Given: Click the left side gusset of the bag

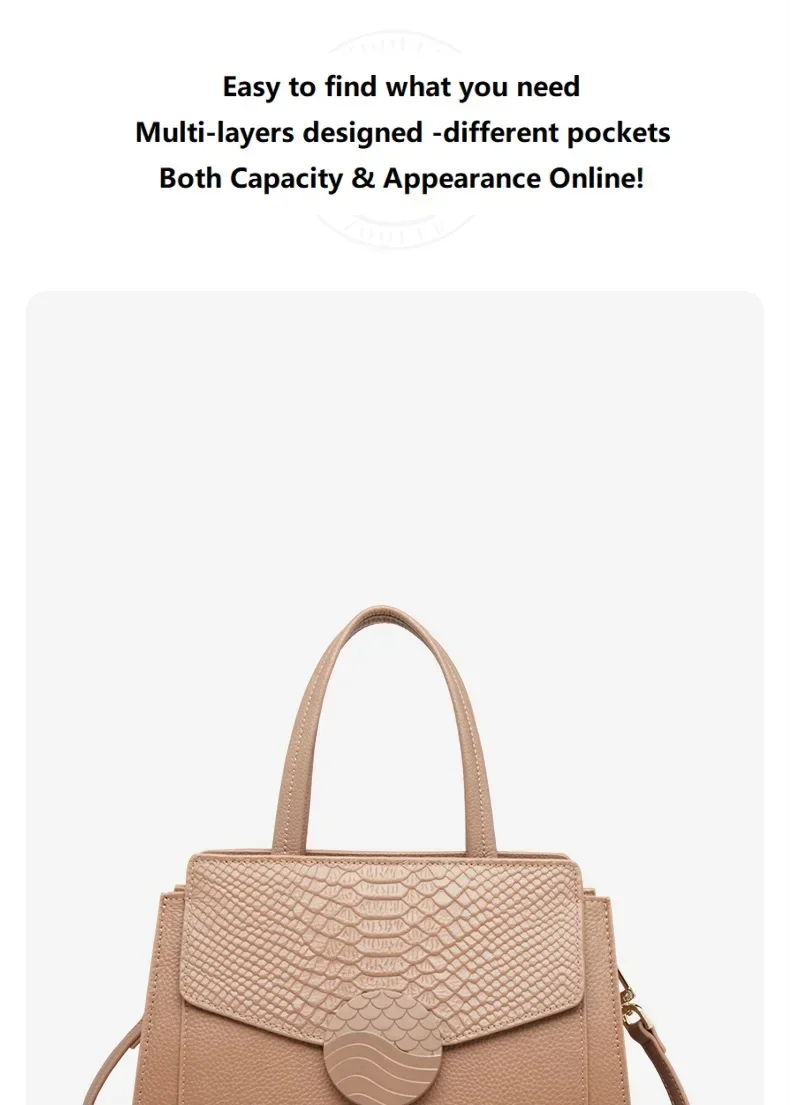Looking at the screenshot, I should [x=171, y=987].
